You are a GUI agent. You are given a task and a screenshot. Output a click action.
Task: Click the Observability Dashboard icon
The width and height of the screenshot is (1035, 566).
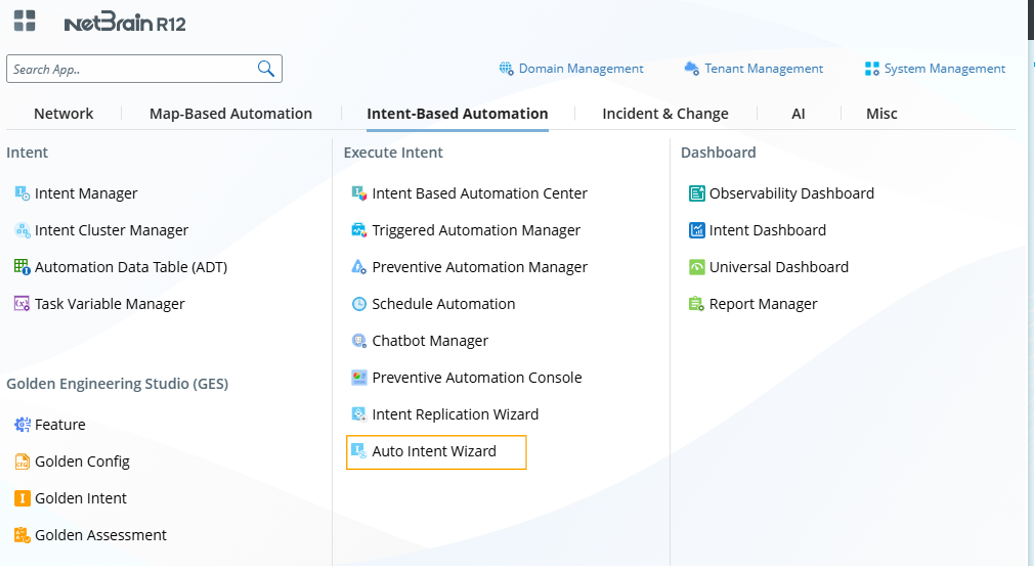click(697, 193)
